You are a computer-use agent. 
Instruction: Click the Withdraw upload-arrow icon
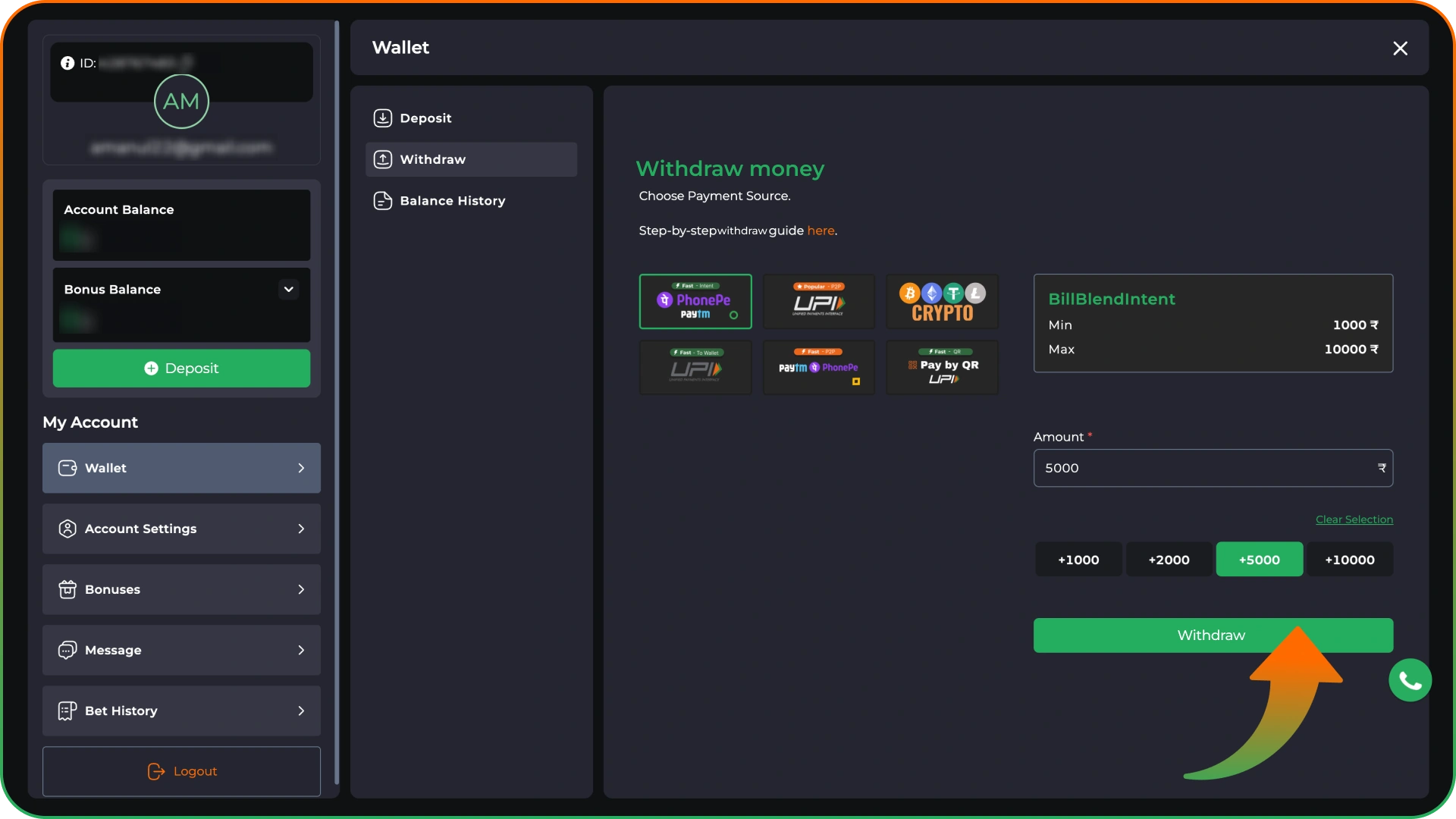[383, 159]
